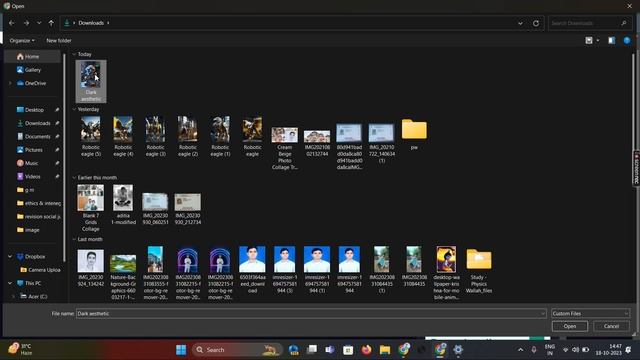Collapse the Last month group

pyautogui.click(x=74, y=239)
